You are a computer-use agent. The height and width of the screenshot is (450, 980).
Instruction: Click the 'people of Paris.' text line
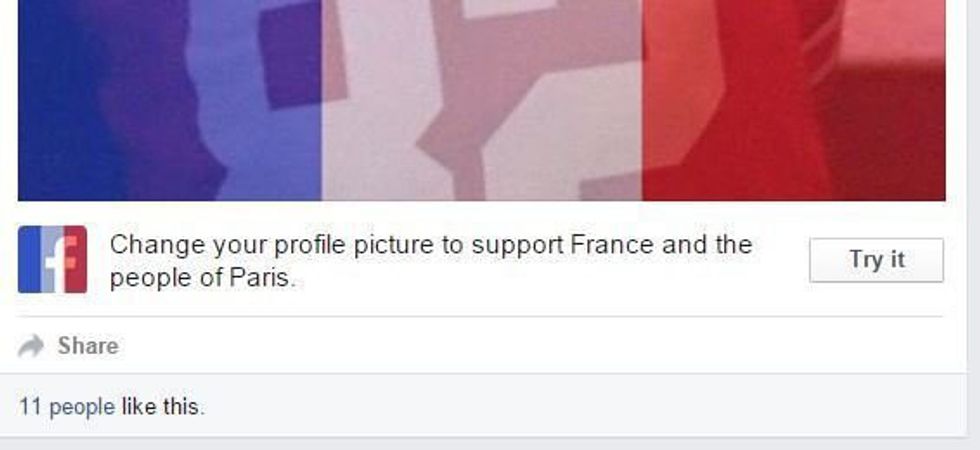pyautogui.click(x=202, y=278)
